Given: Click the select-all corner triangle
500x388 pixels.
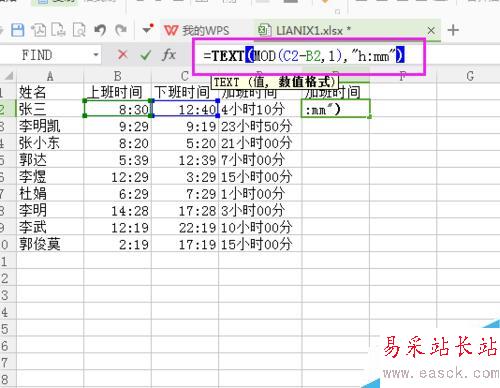Looking at the screenshot, I should (9, 76).
